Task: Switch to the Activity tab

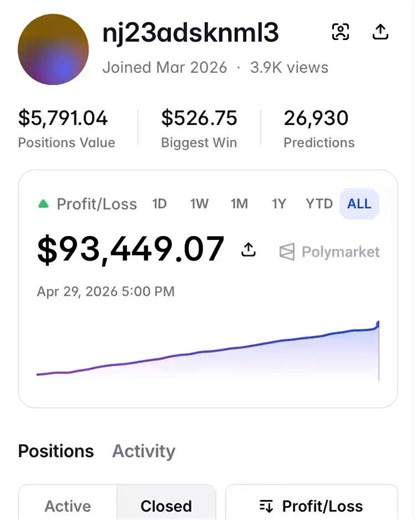Action: click(x=144, y=451)
